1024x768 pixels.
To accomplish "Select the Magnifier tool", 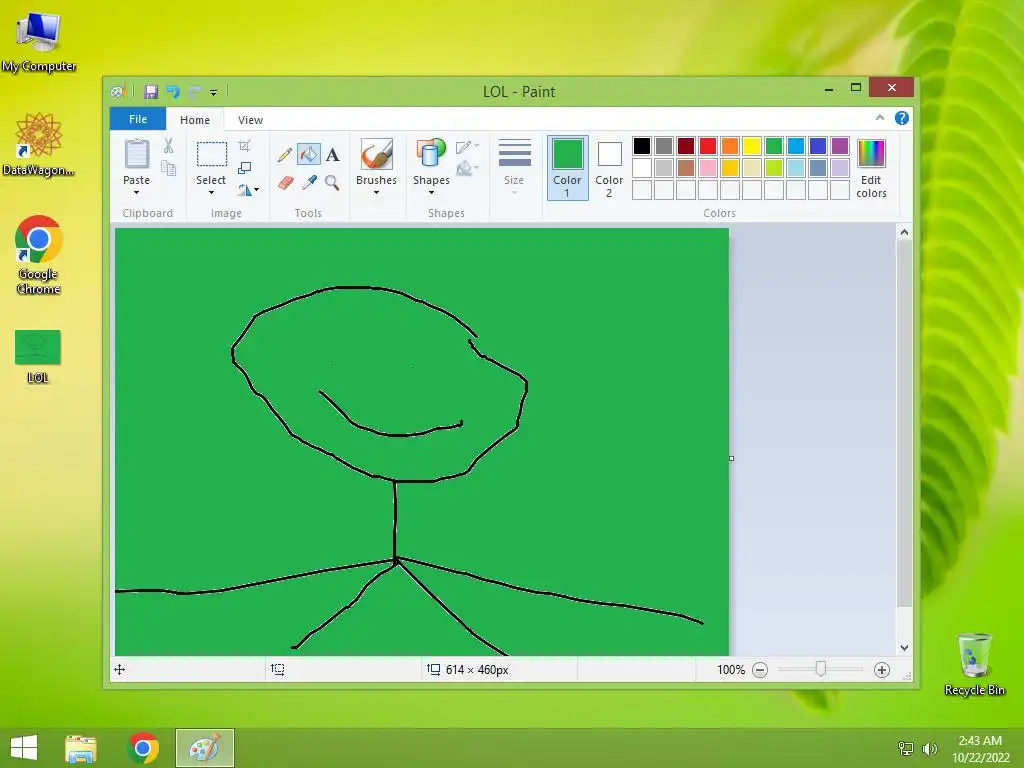I will tap(332, 182).
